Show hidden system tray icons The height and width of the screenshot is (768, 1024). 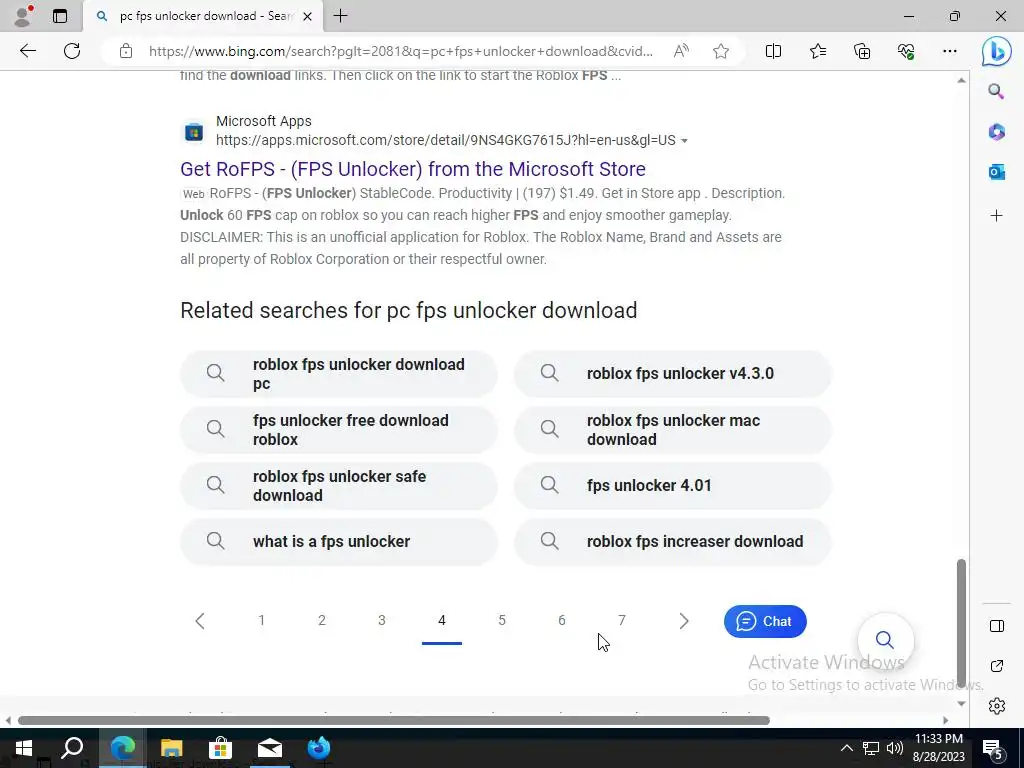pos(846,748)
